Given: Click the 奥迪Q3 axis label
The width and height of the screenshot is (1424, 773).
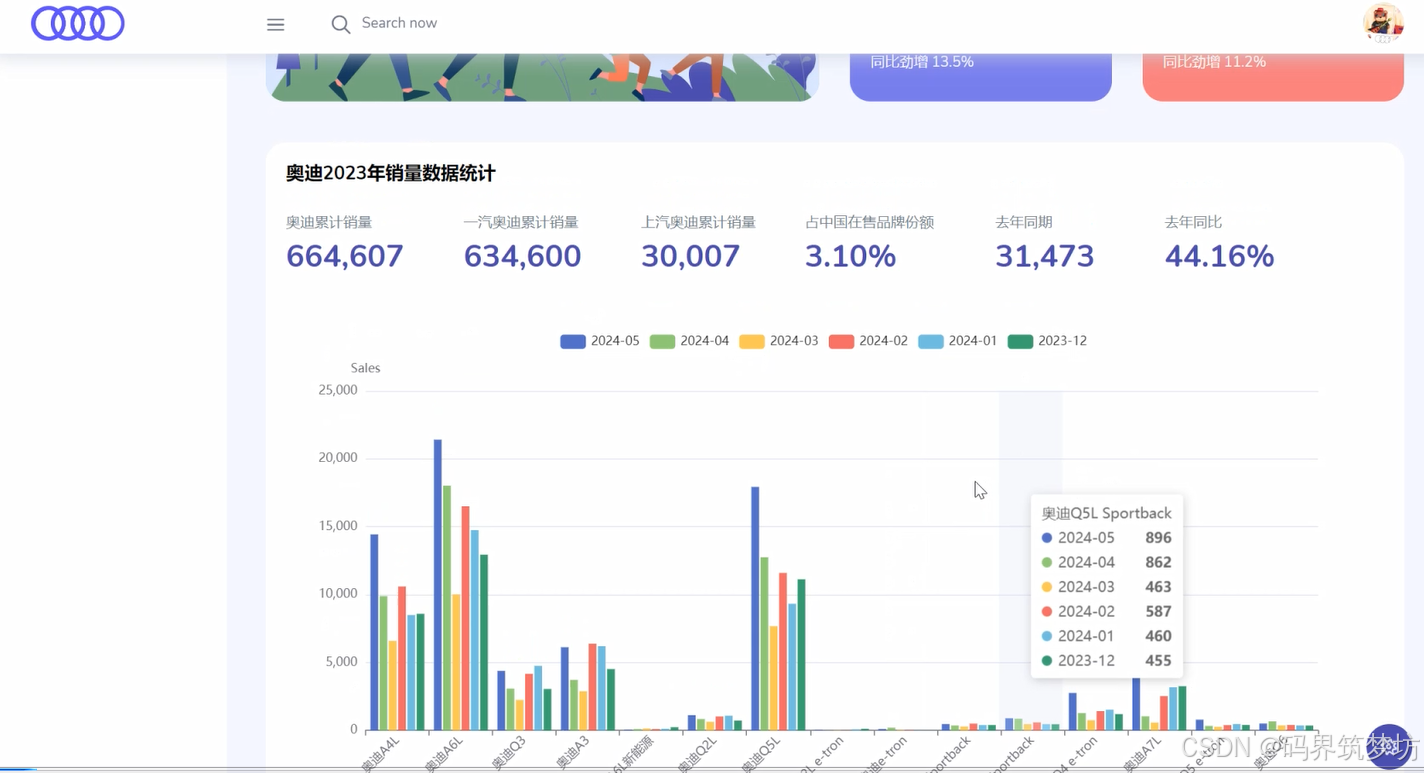Looking at the screenshot, I should [x=508, y=753].
